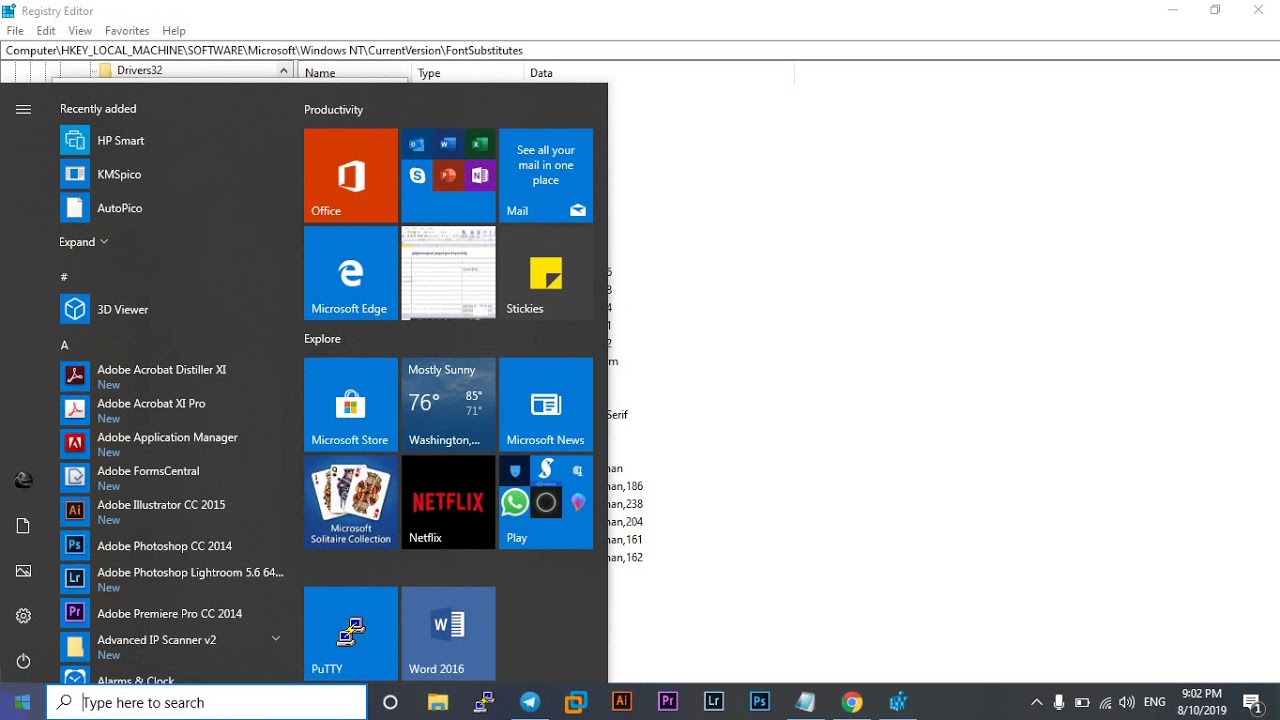
Task: Launch KMSpico from recently added
Action: pos(172,175)
